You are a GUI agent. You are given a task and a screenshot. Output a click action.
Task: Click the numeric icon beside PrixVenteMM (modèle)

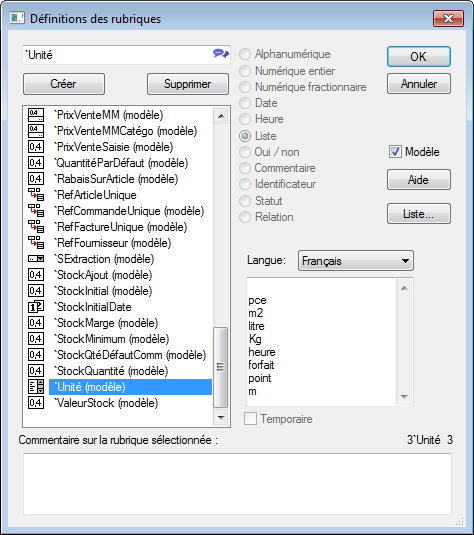coord(36,115)
